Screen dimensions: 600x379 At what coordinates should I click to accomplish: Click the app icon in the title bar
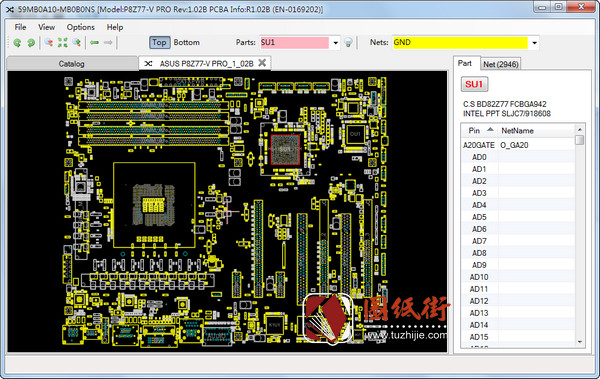point(10,9)
